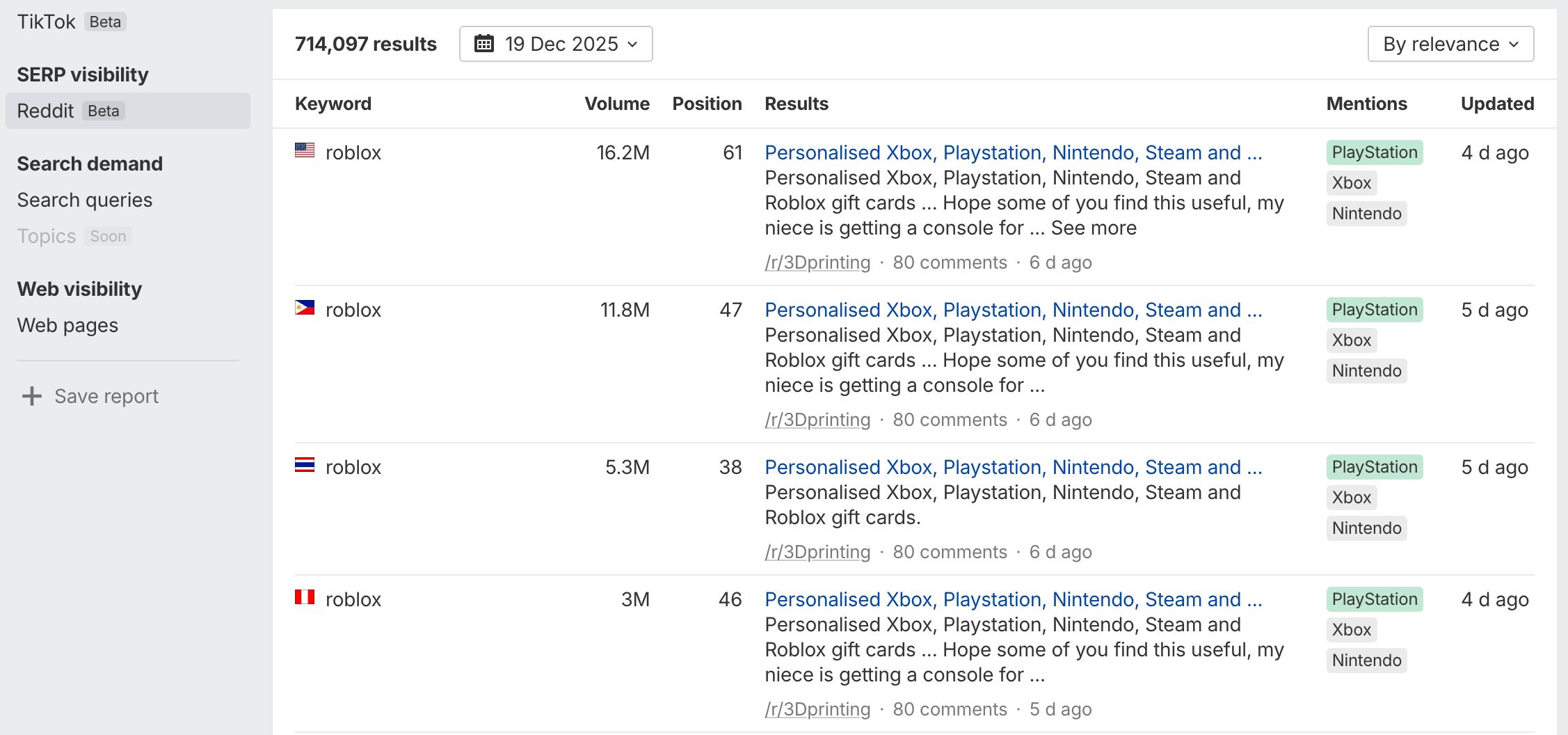Click Nintendo tag in the Peru row

click(x=1366, y=661)
